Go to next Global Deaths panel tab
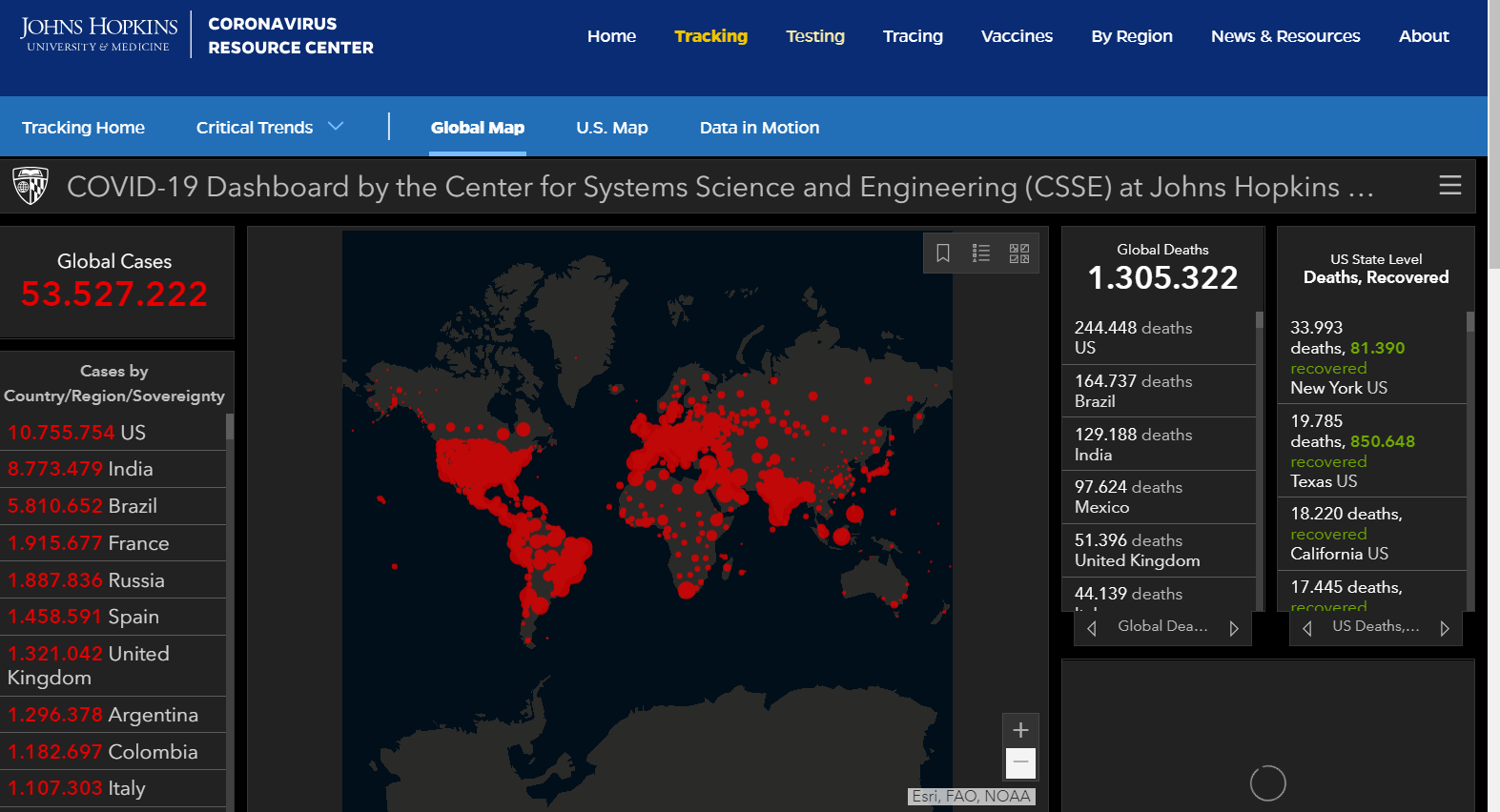Screen dimensions: 1500x812 click(x=1234, y=628)
